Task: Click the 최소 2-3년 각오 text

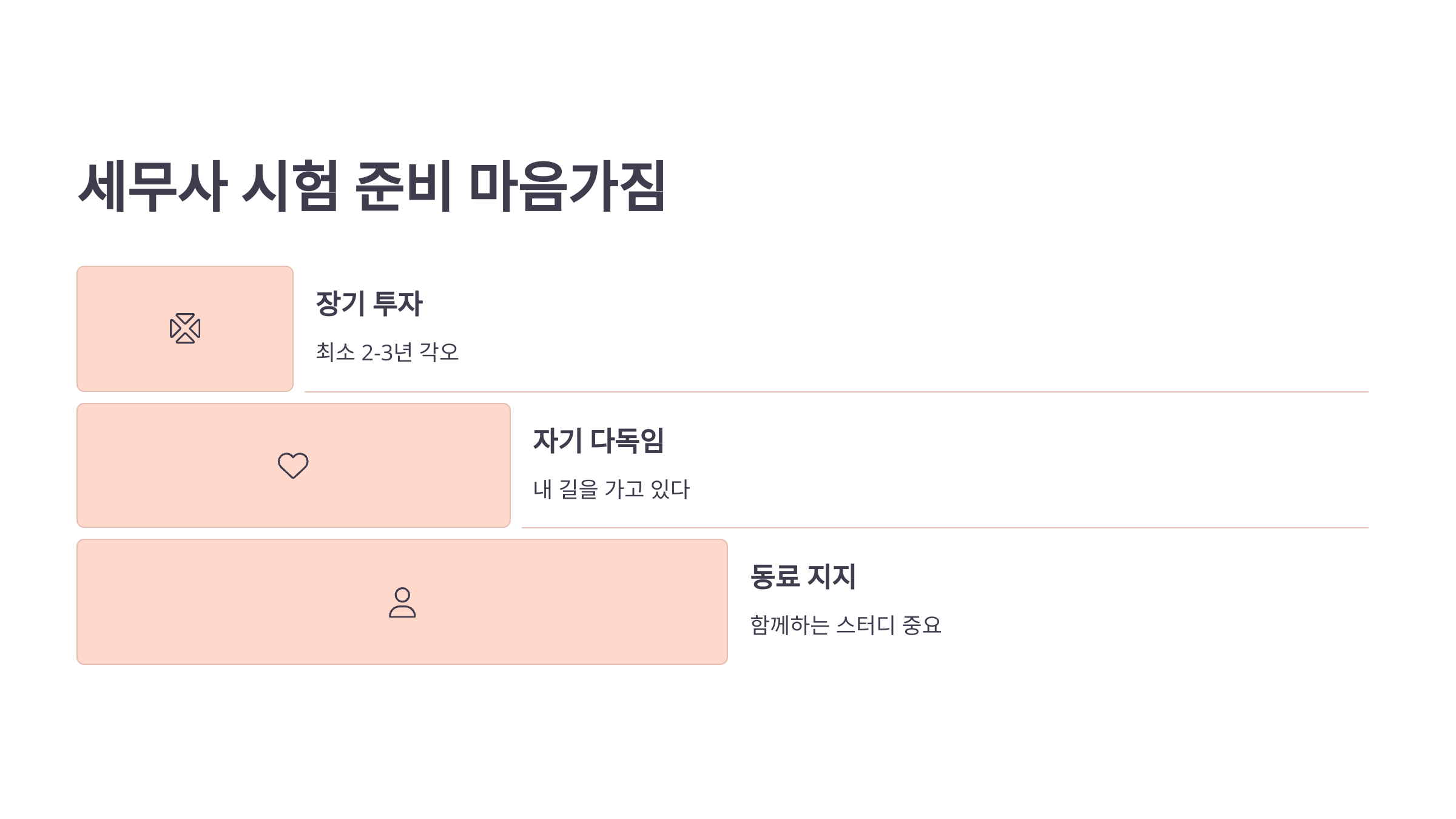Action: [x=387, y=352]
